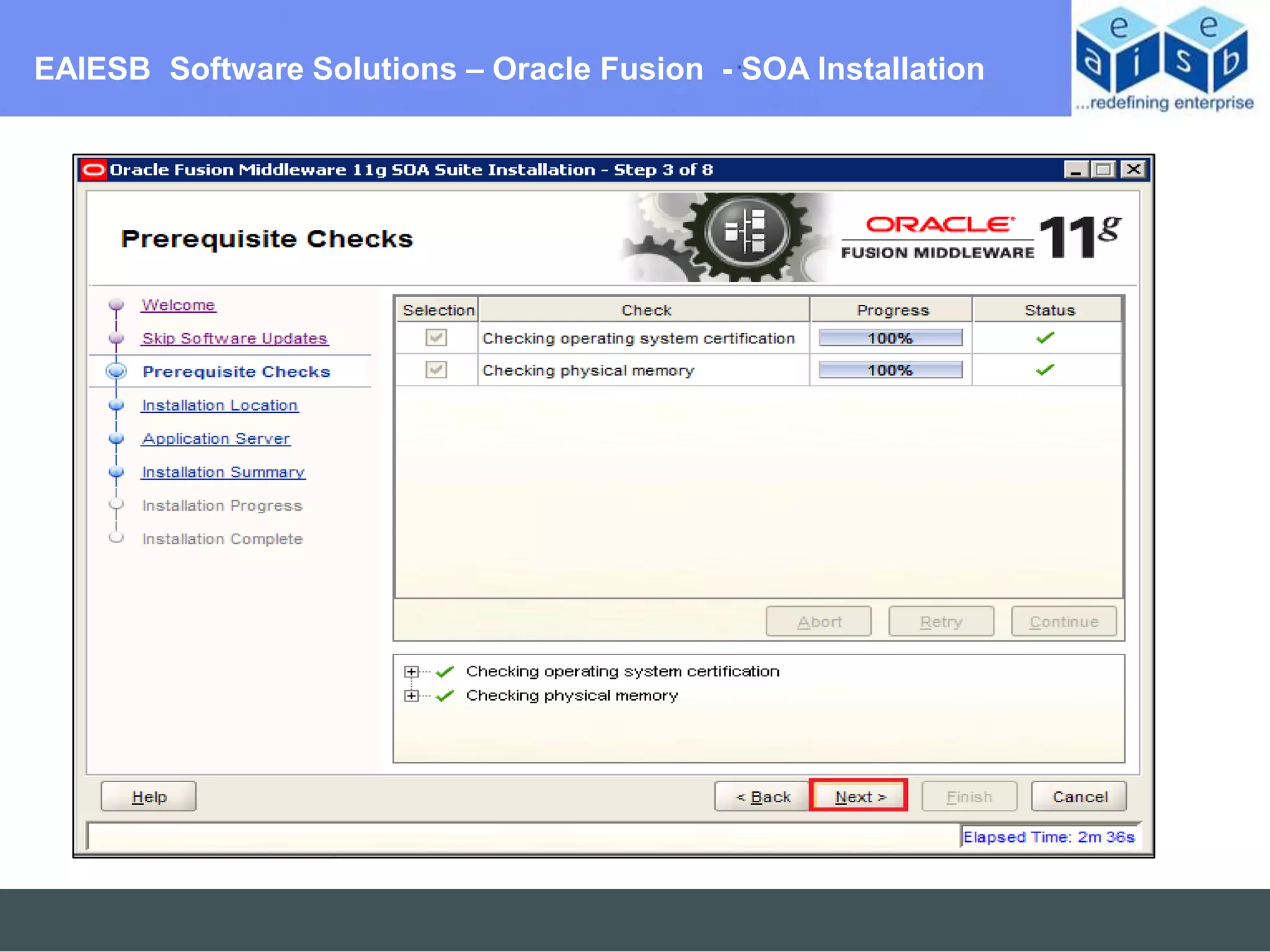1270x952 pixels.
Task: Select 'Checking physical memory' tree row text
Action: (x=572, y=696)
